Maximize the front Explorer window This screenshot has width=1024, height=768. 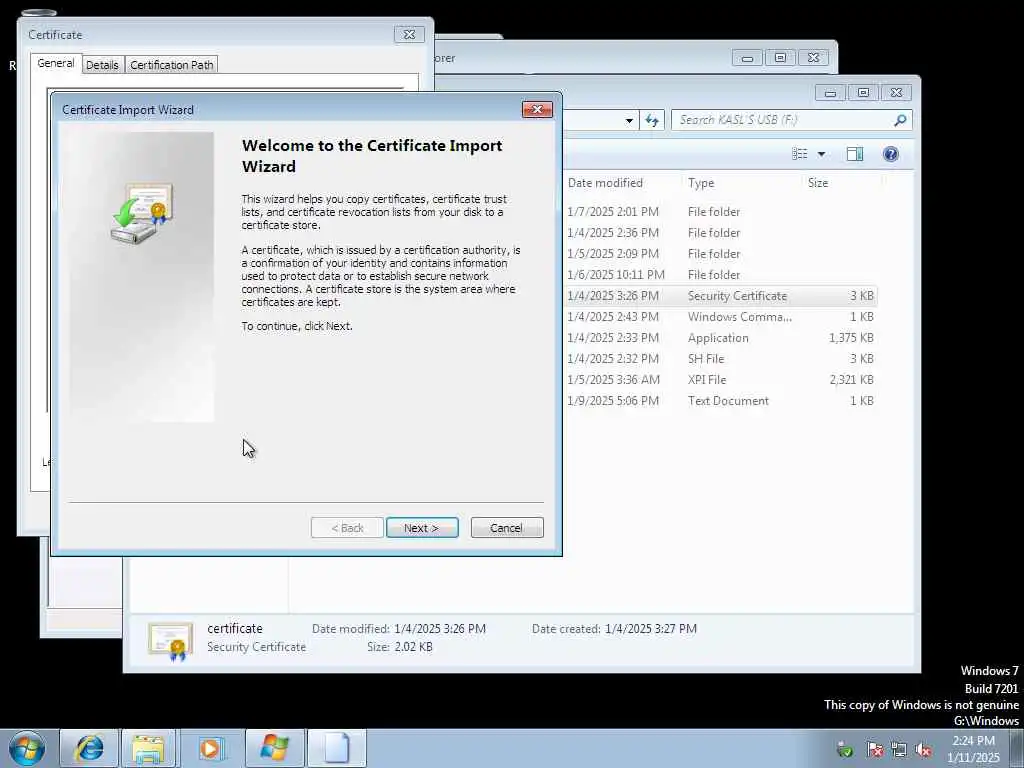pyautogui.click(x=863, y=93)
